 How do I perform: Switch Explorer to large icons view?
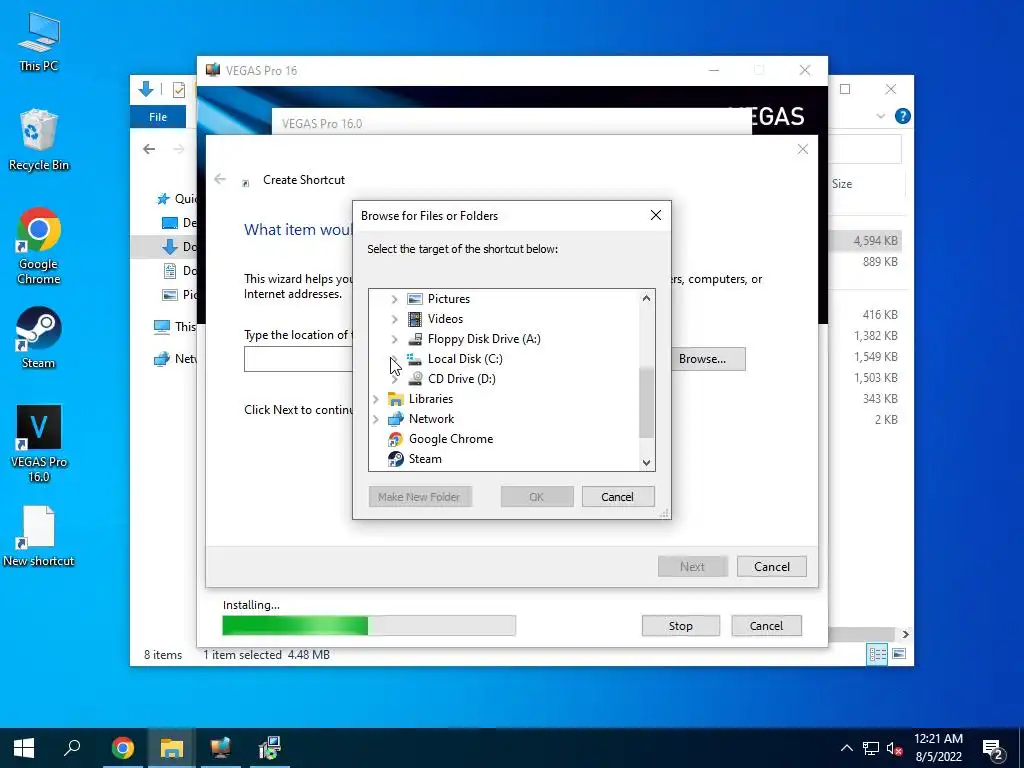click(899, 654)
